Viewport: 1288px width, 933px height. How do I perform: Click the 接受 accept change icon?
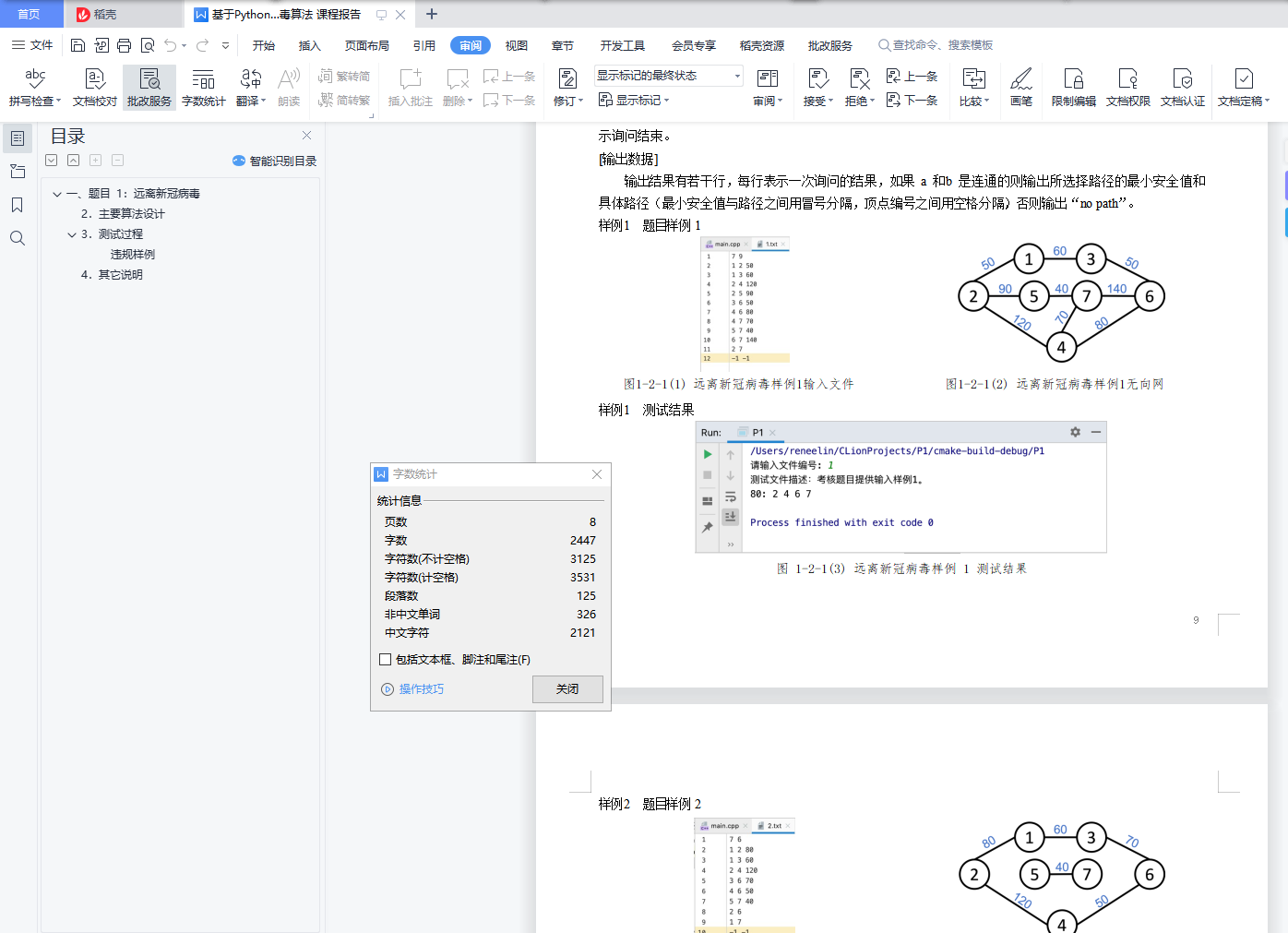[817, 79]
